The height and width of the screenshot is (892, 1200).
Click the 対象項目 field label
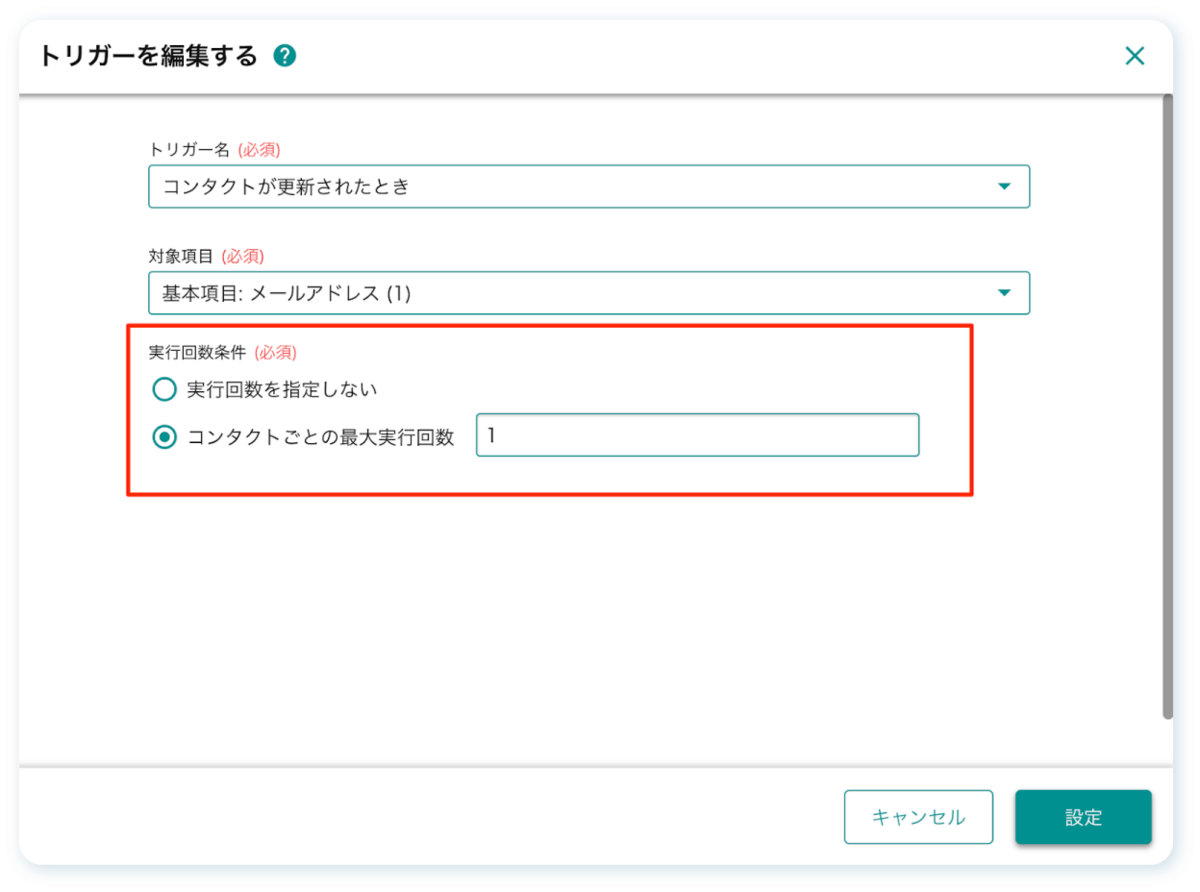click(x=181, y=256)
